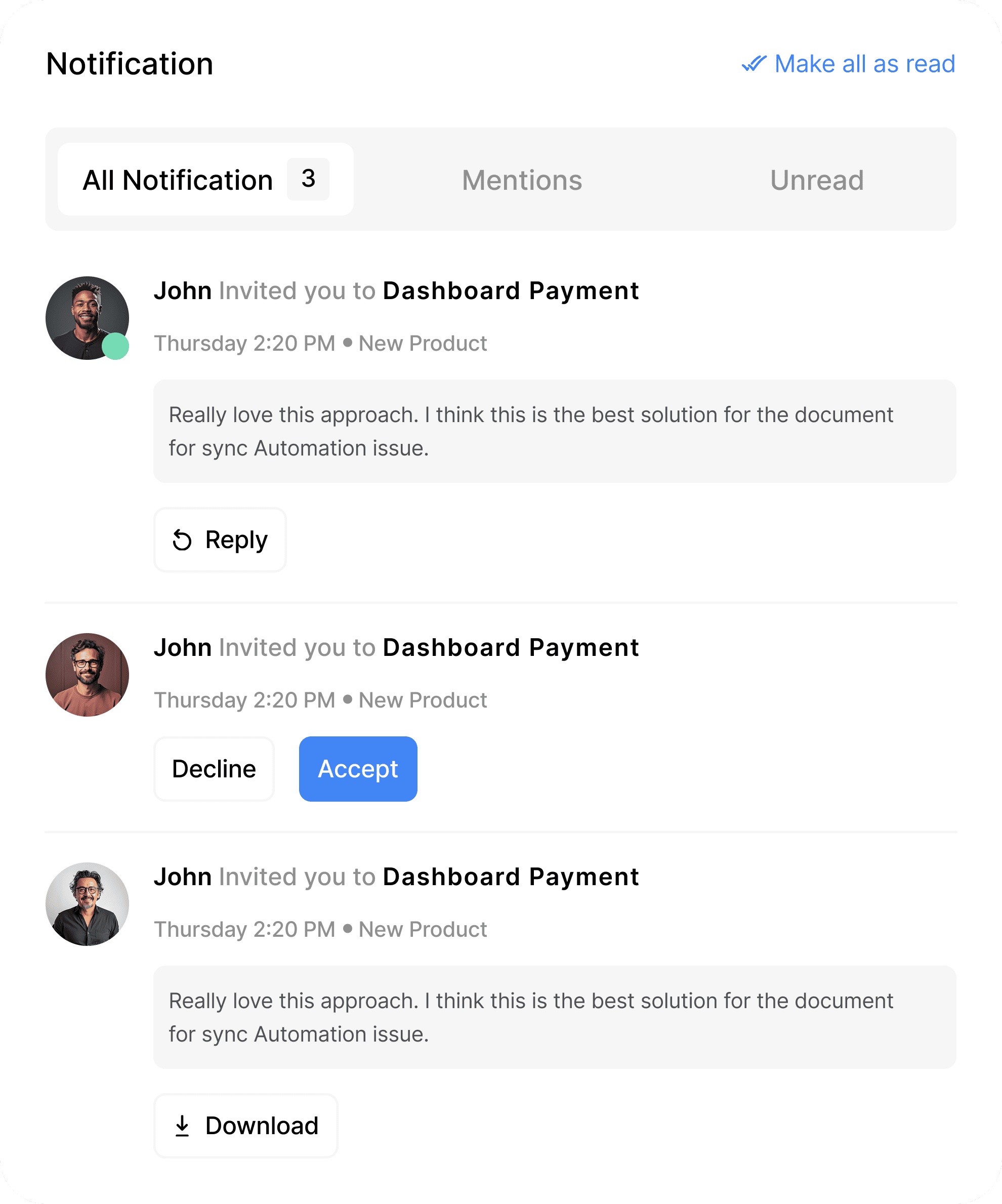Click the download arrow icon

tap(182, 1126)
